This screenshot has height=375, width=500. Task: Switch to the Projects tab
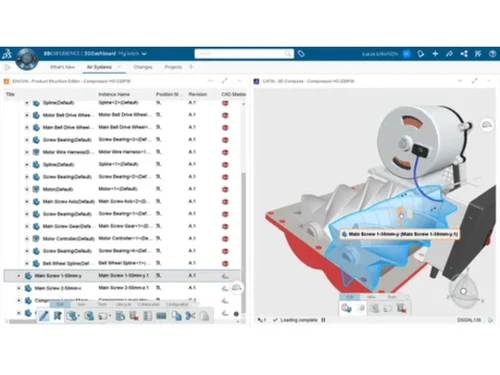click(x=173, y=67)
